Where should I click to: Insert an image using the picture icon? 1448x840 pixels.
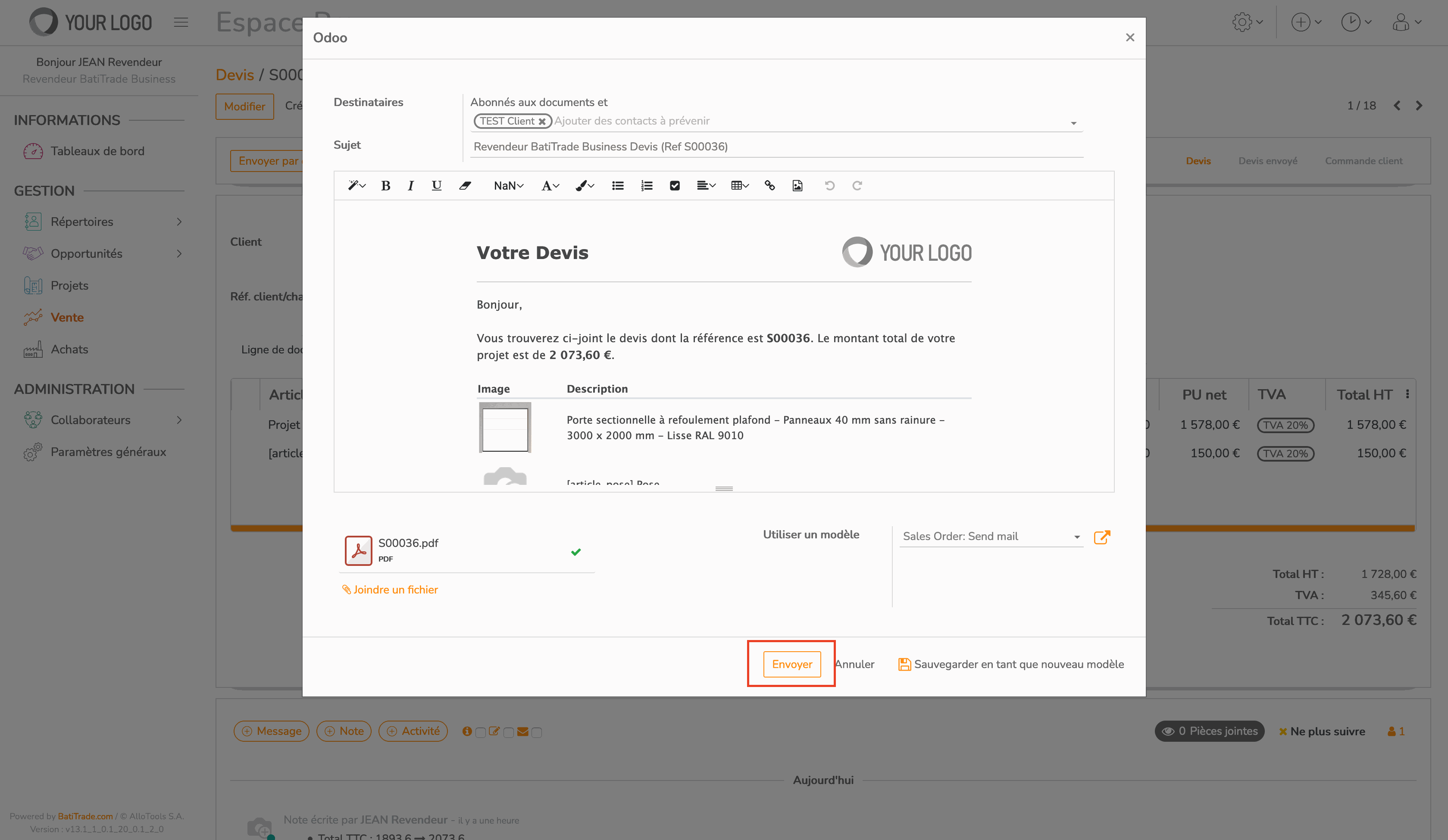797,186
